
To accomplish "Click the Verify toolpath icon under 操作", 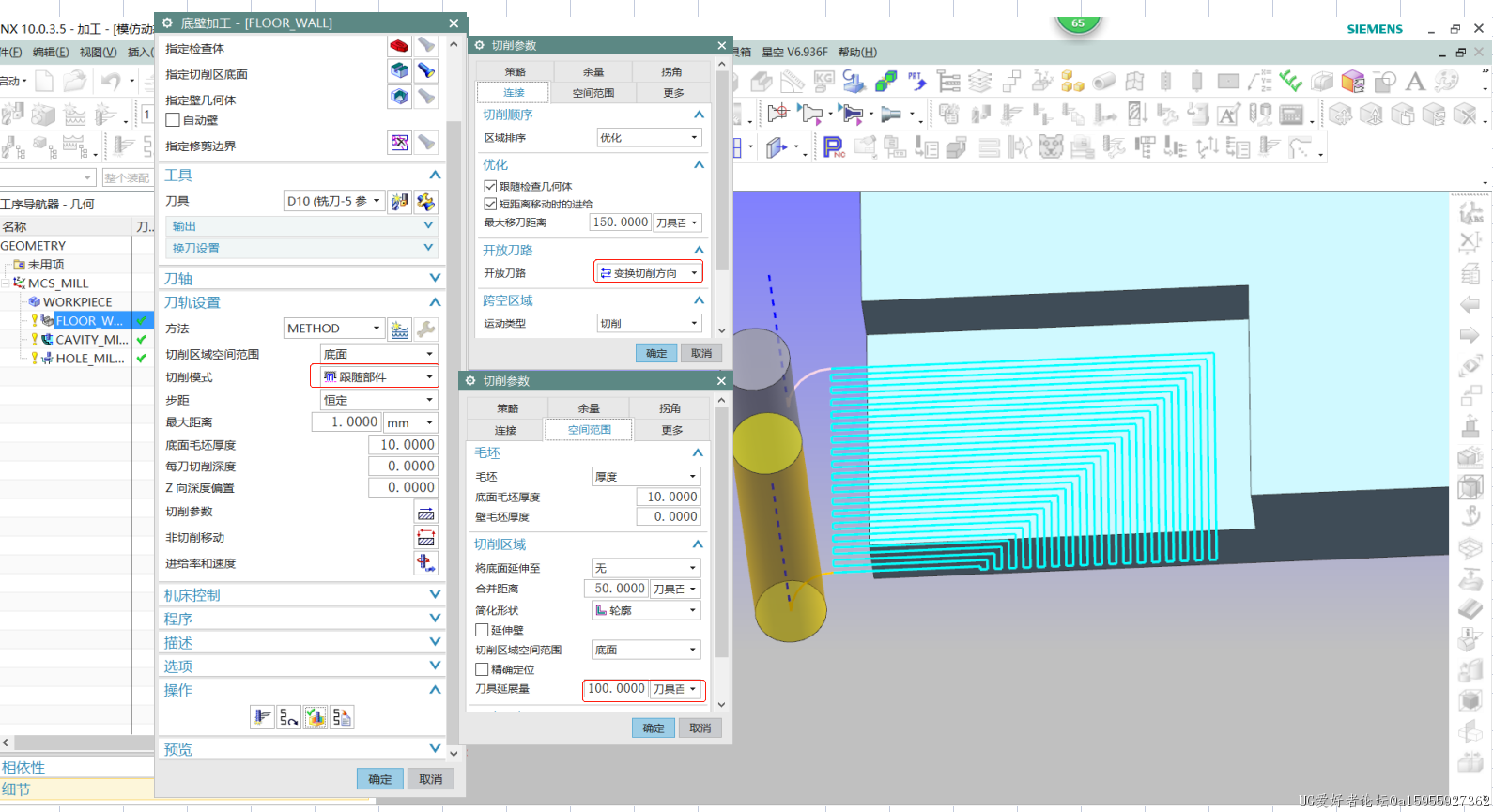I will tap(316, 717).
